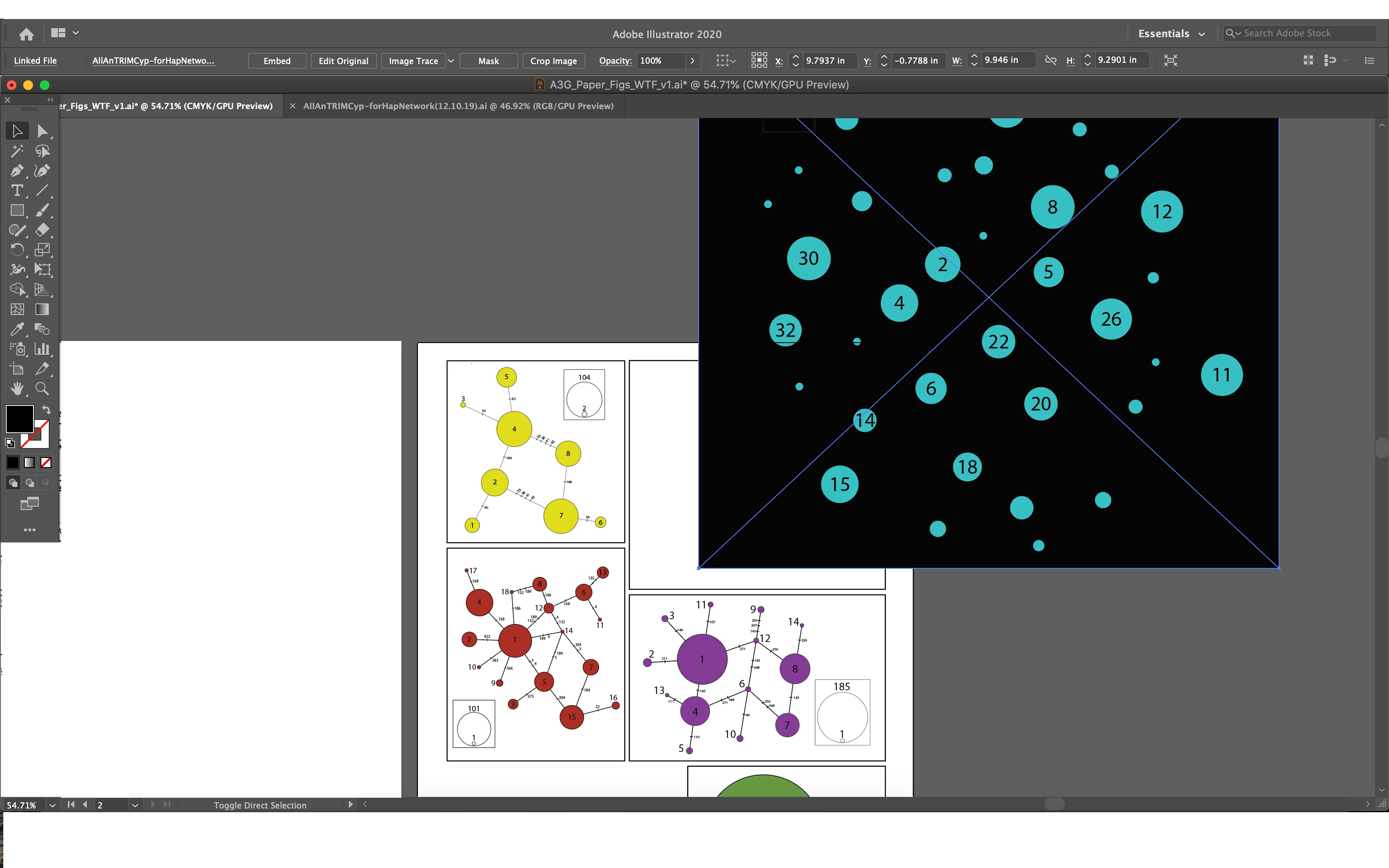This screenshot has width=1389, height=868.
Task: Select the Type tool
Action: tap(17, 191)
